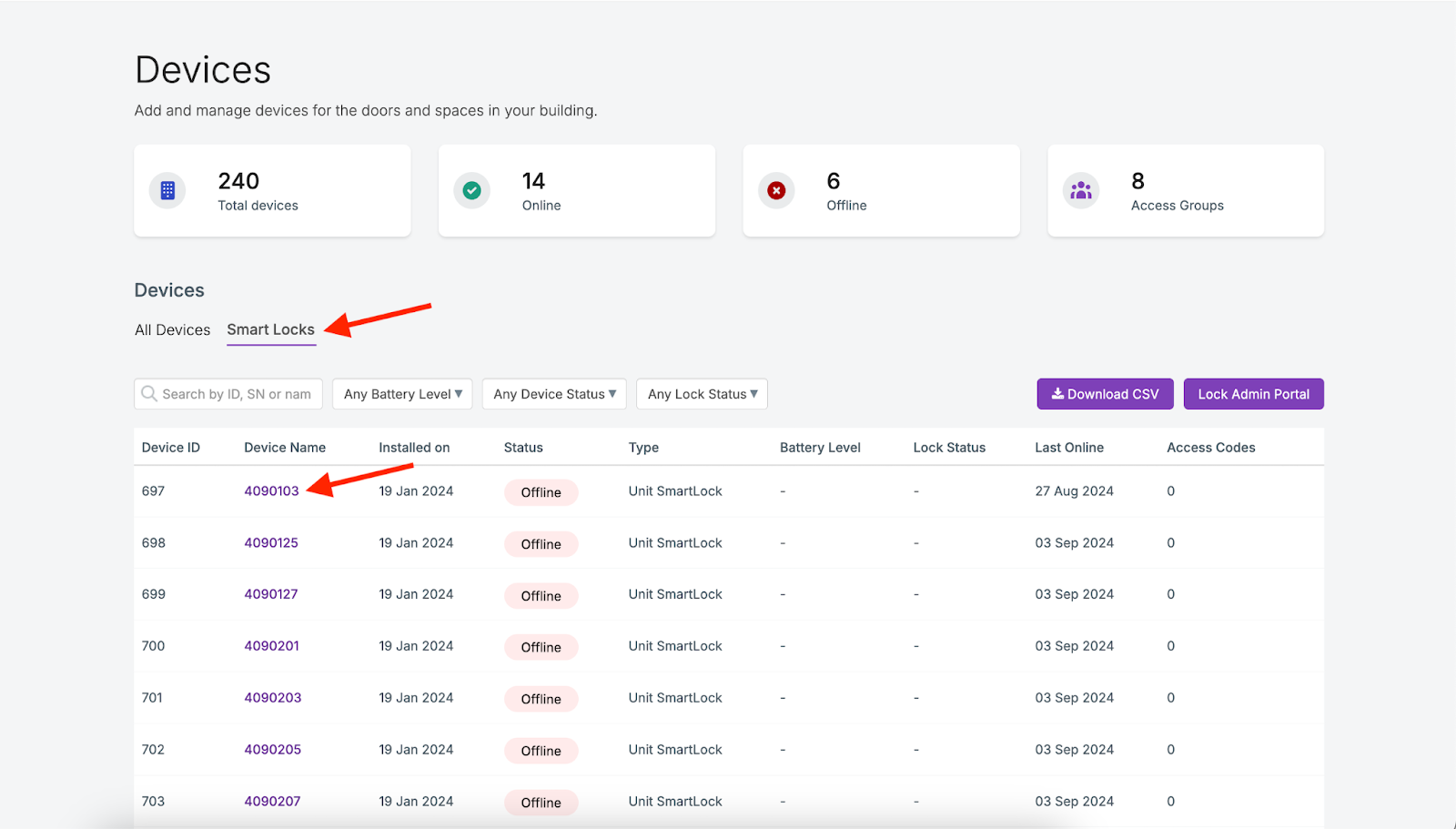This screenshot has height=829, width=1456.
Task: Click device name 4090201
Action: click(x=271, y=646)
